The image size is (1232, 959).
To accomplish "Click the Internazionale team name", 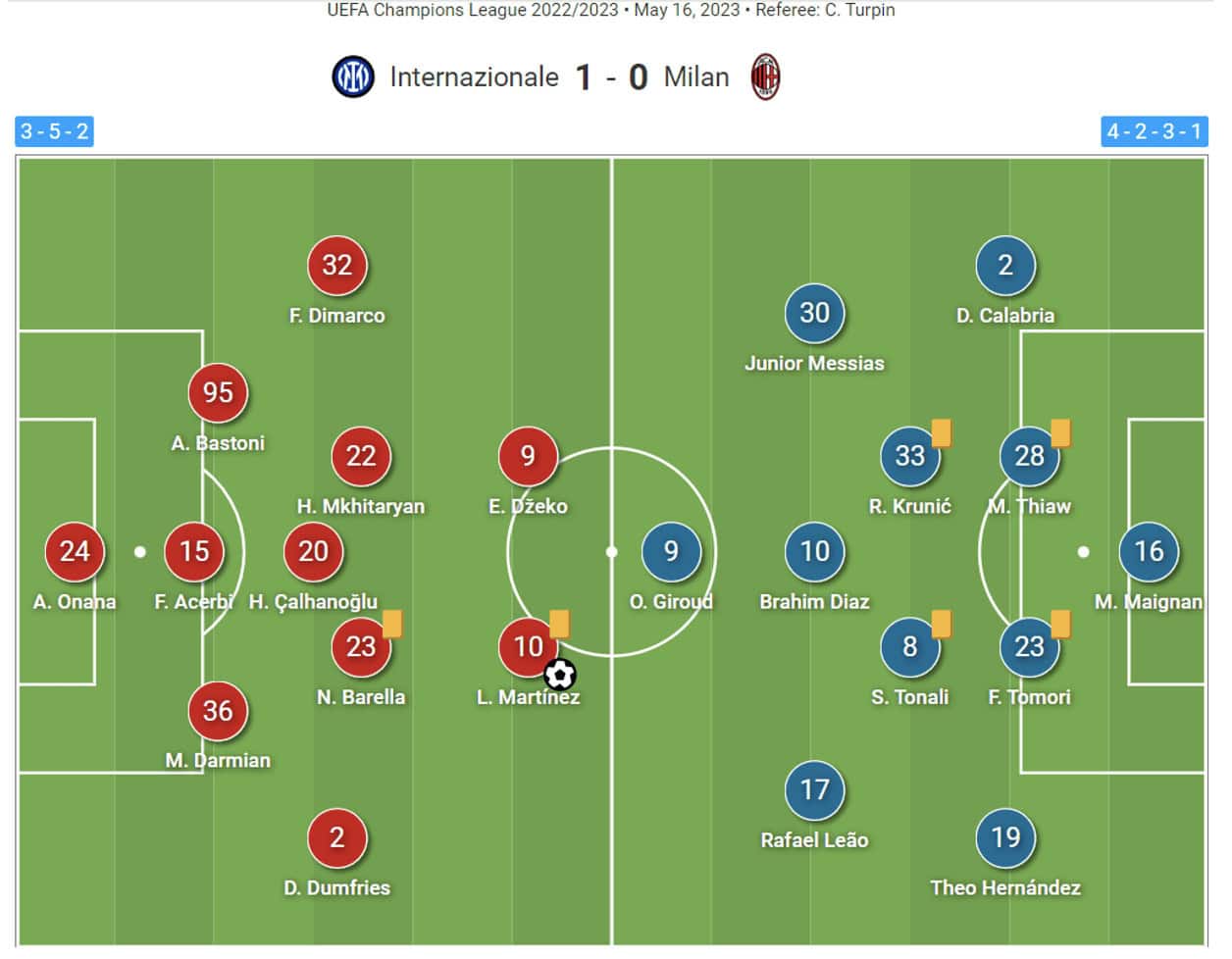I will [474, 77].
